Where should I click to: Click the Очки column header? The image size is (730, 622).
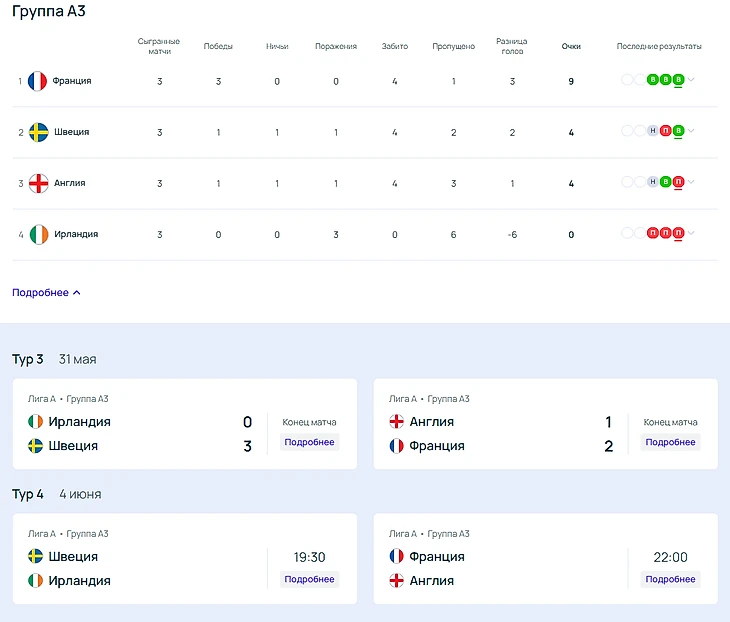coord(571,46)
